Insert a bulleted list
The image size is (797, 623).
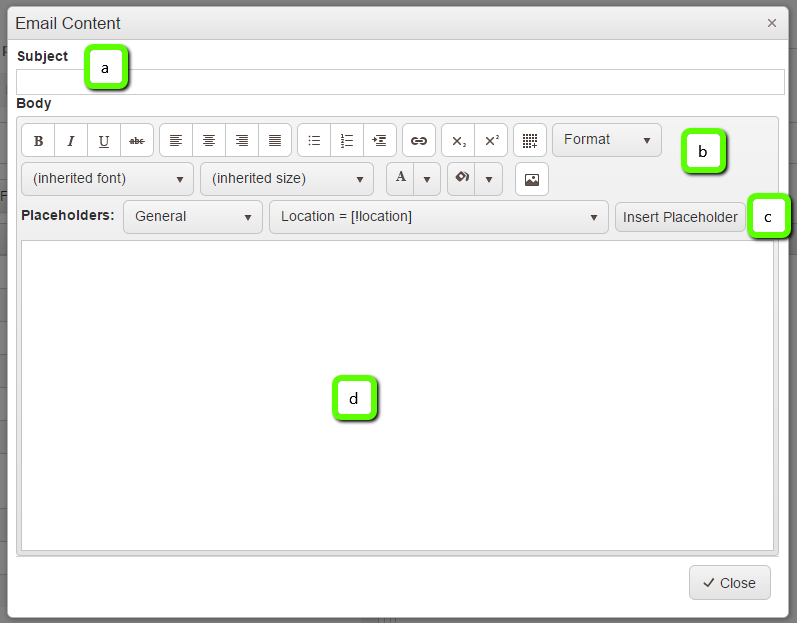(314, 141)
